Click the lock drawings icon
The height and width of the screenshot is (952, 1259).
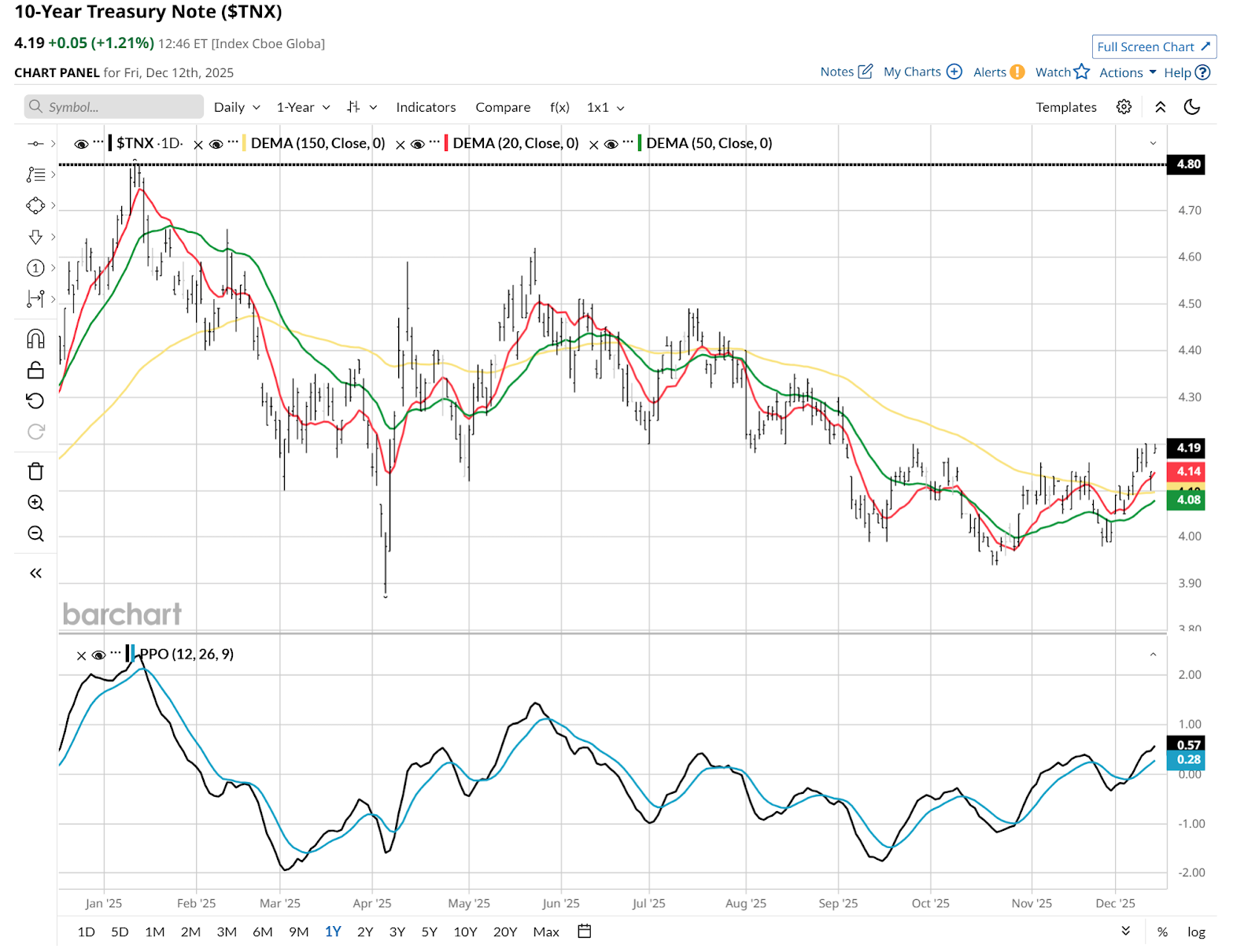click(x=35, y=371)
